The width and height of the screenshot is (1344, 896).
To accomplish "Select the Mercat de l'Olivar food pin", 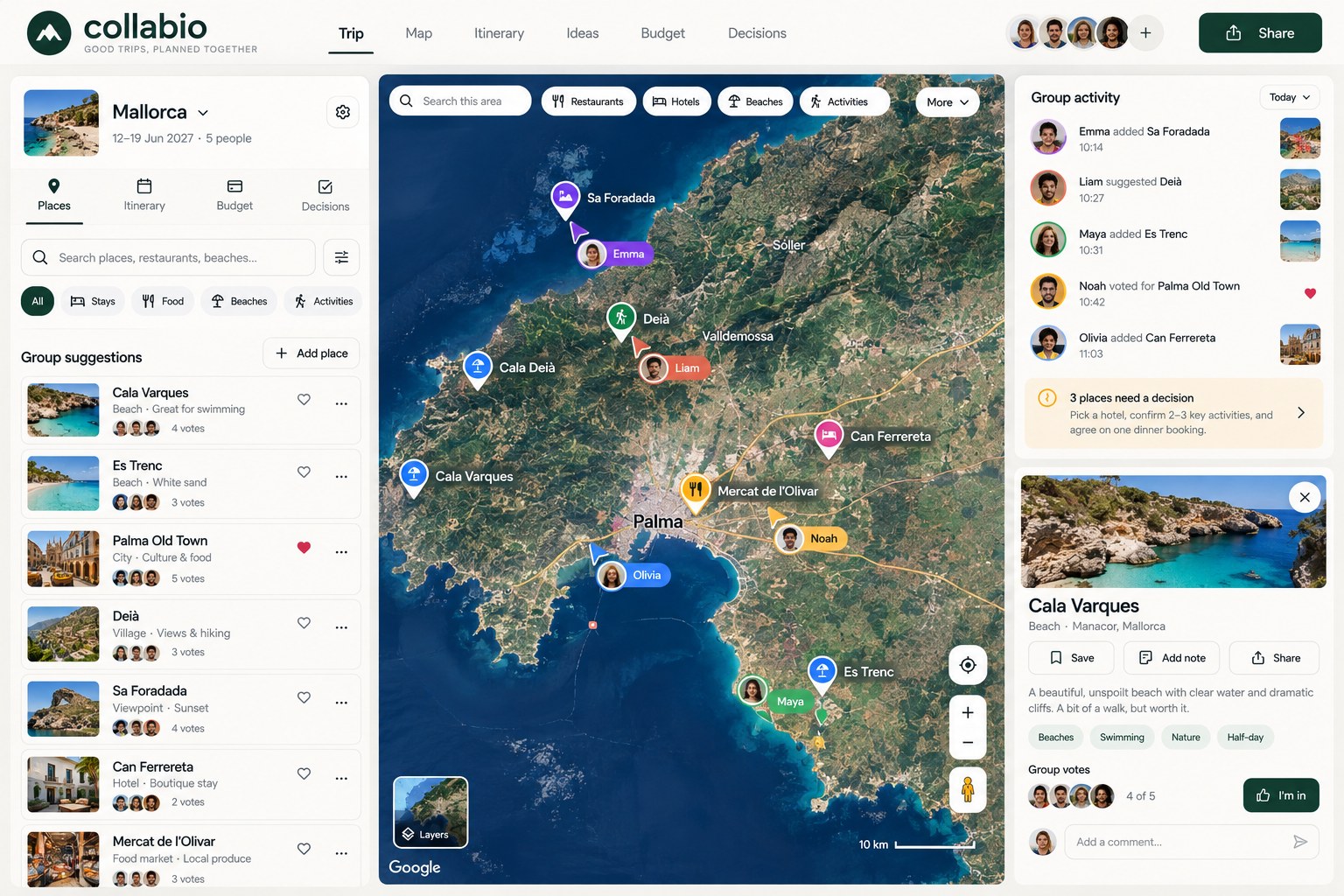I will (x=695, y=493).
